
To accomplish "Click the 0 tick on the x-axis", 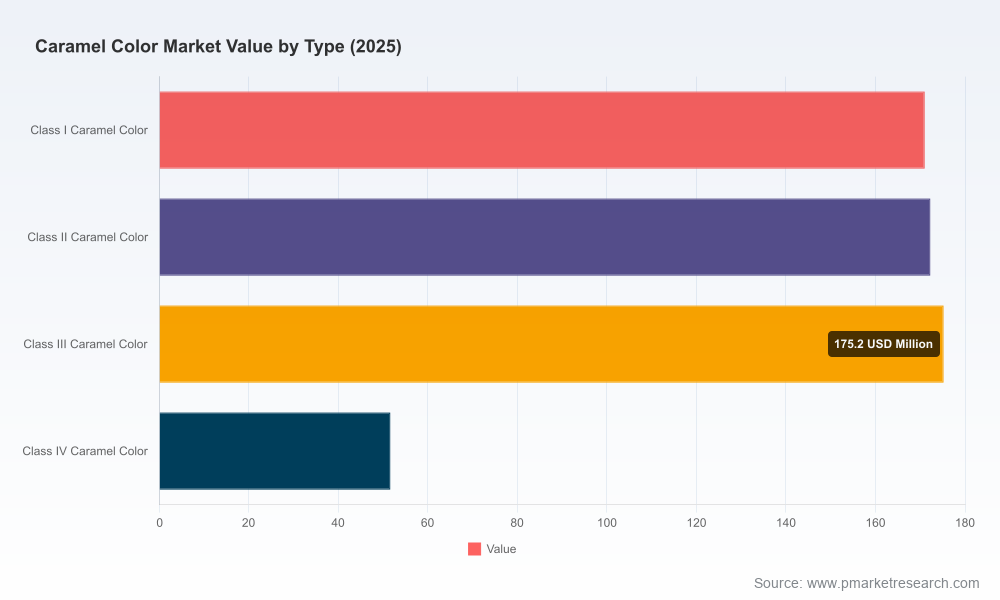I will [x=159, y=523].
